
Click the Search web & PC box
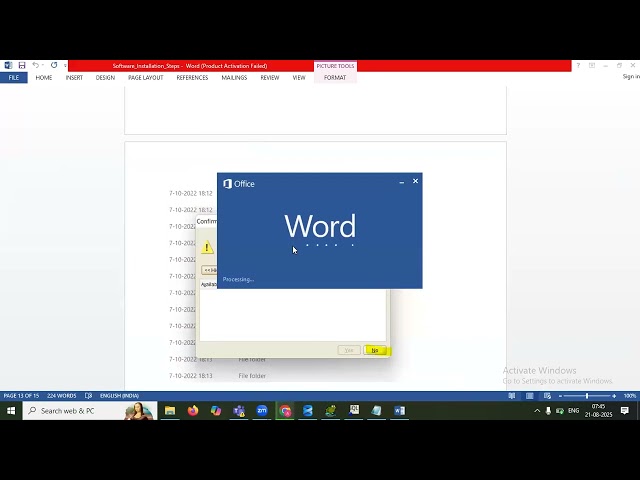click(90, 411)
